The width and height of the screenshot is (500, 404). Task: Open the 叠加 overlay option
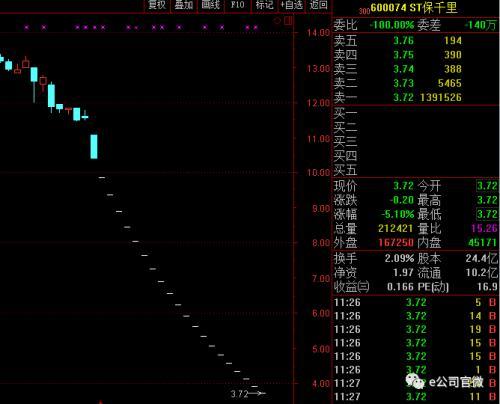pos(184,5)
